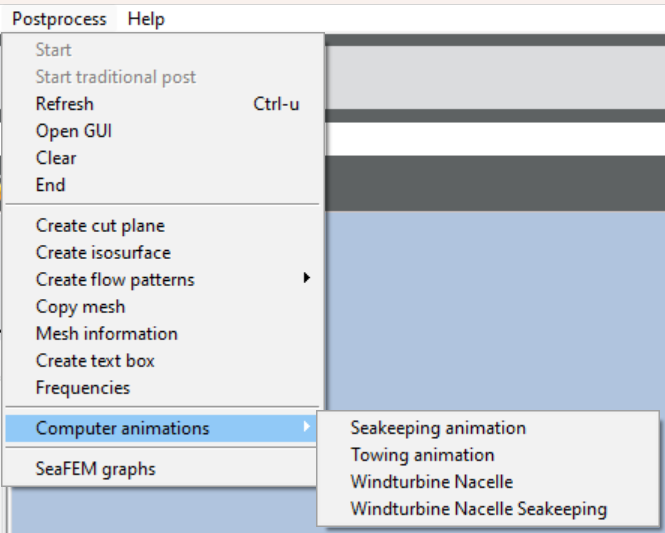Choose Open GUI option
Screen dimensions: 665x533
tap(162, 131)
